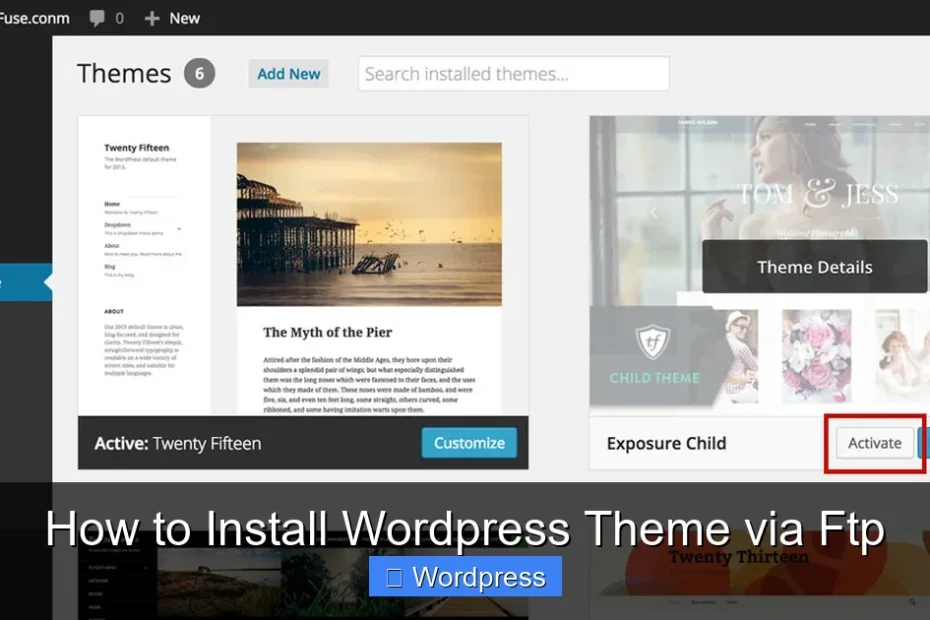Screen dimensions: 930x620
Task: Click the themes count badge 6
Action: [x=199, y=74]
